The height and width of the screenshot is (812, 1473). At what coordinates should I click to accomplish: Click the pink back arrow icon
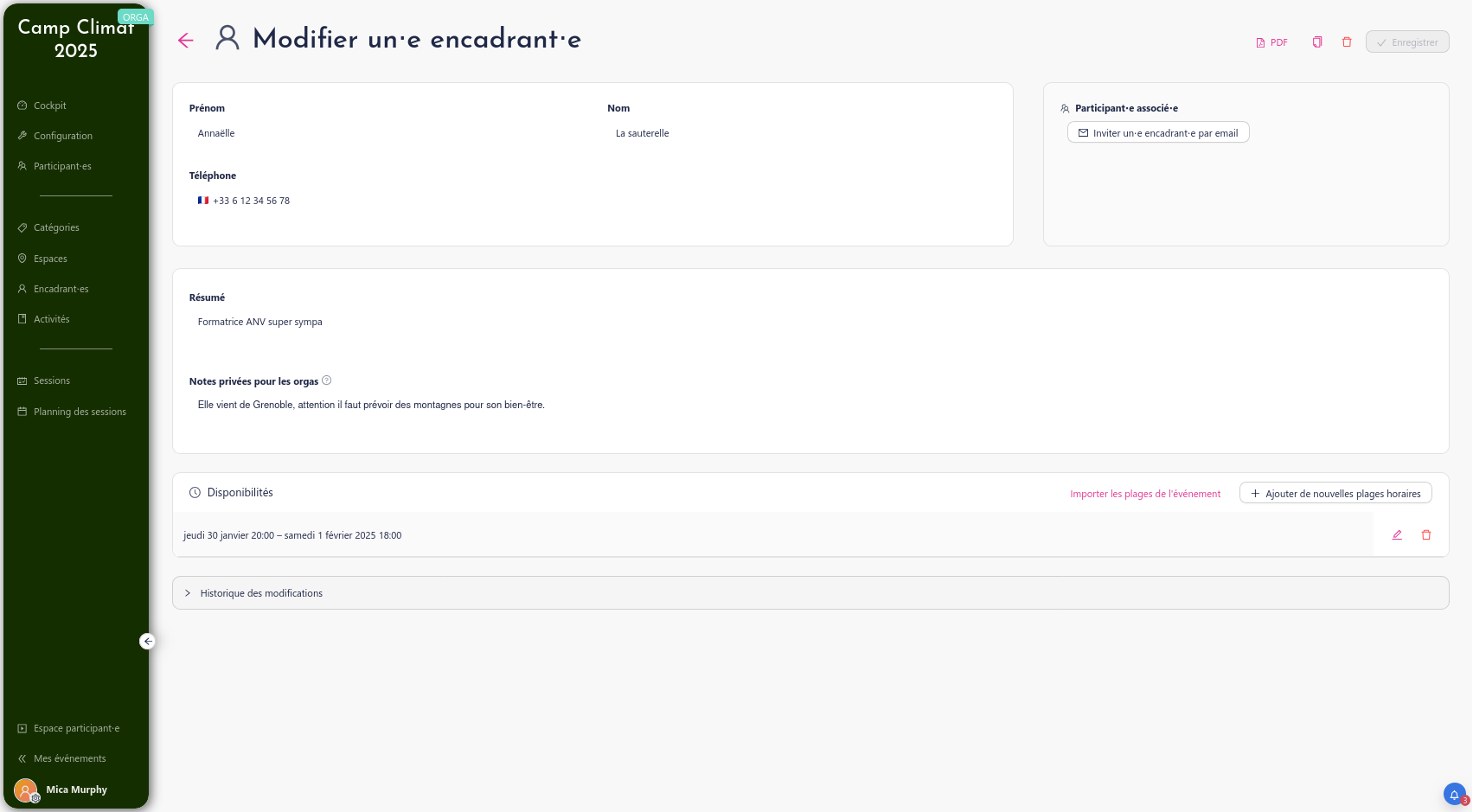185,41
